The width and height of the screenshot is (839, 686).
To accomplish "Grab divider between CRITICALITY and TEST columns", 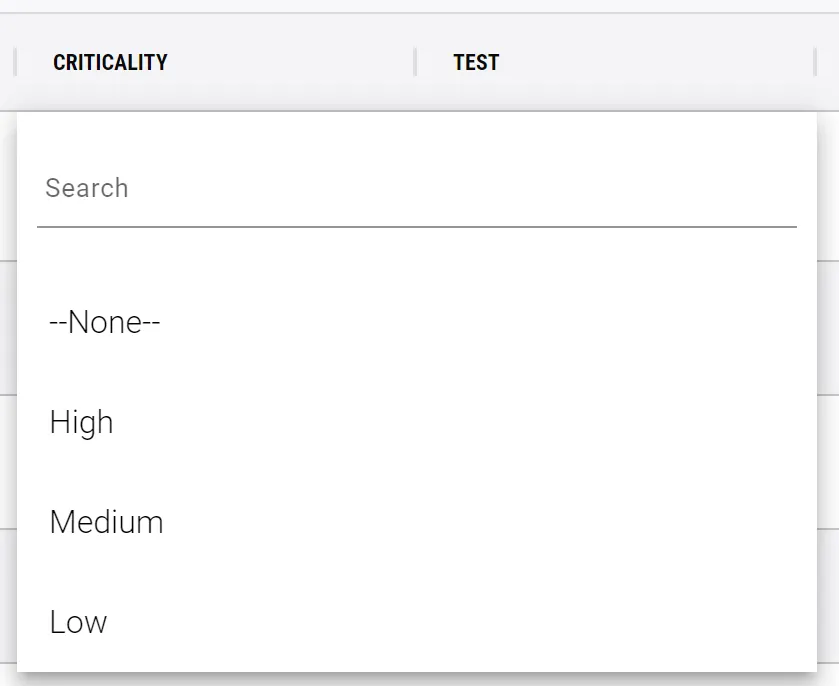I will tap(415, 62).
